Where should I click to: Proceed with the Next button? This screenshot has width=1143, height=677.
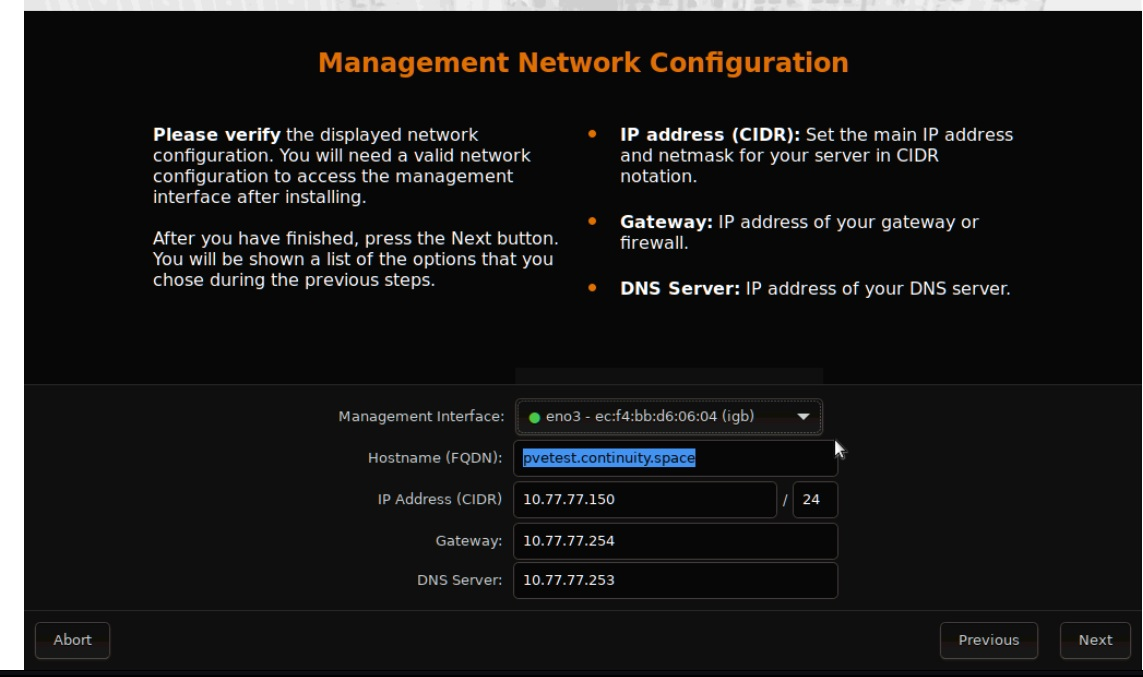tap(1095, 640)
